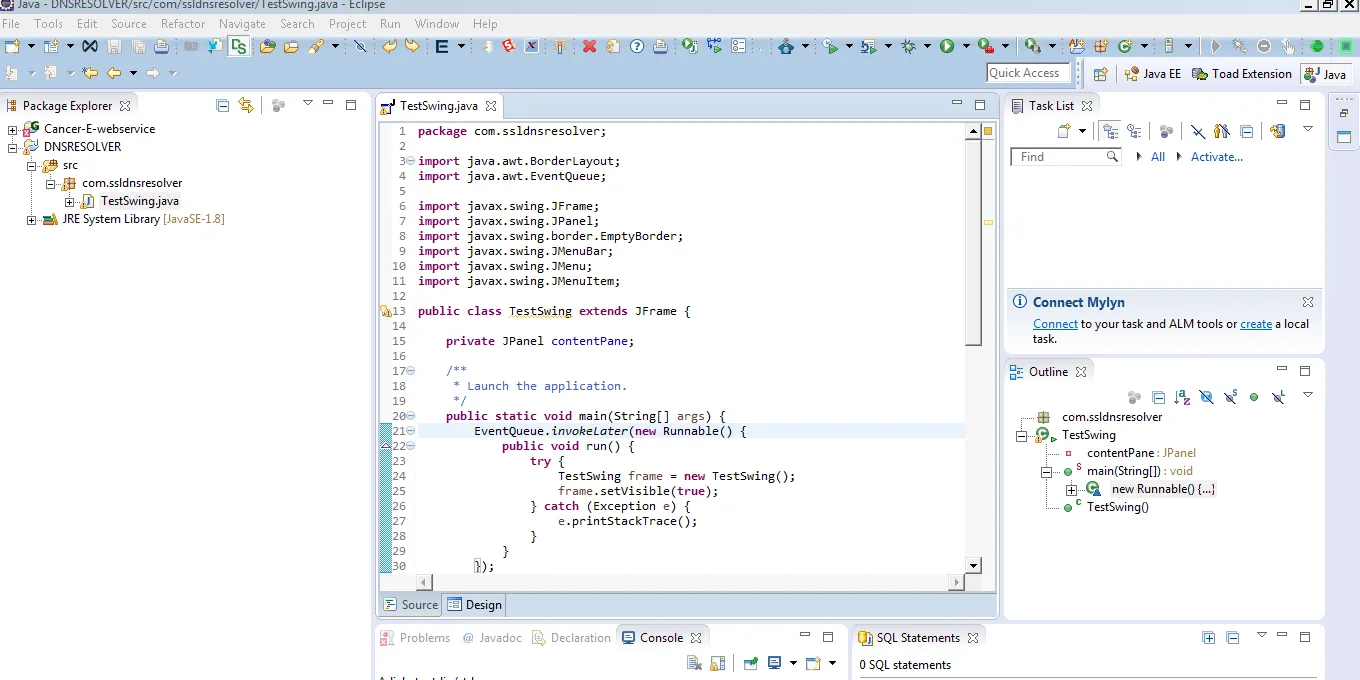This screenshot has height=680, width=1360.
Task: Click the green Run button in toolbar
Action: click(946, 46)
